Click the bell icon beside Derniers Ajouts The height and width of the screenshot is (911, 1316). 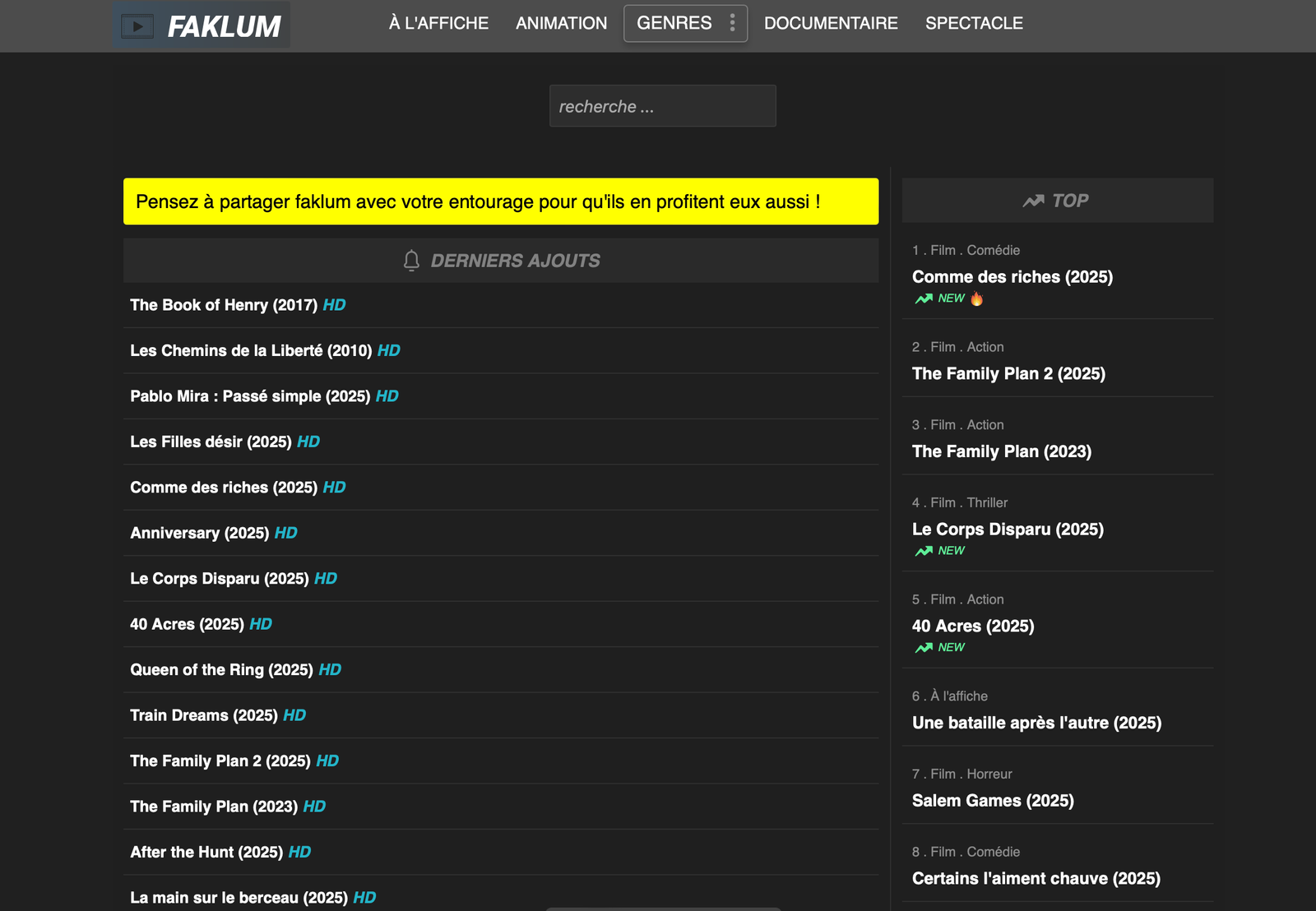click(411, 261)
